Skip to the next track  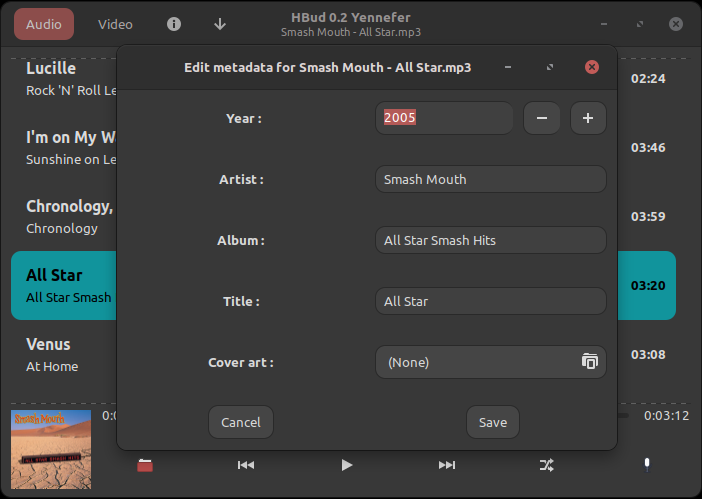point(447,465)
